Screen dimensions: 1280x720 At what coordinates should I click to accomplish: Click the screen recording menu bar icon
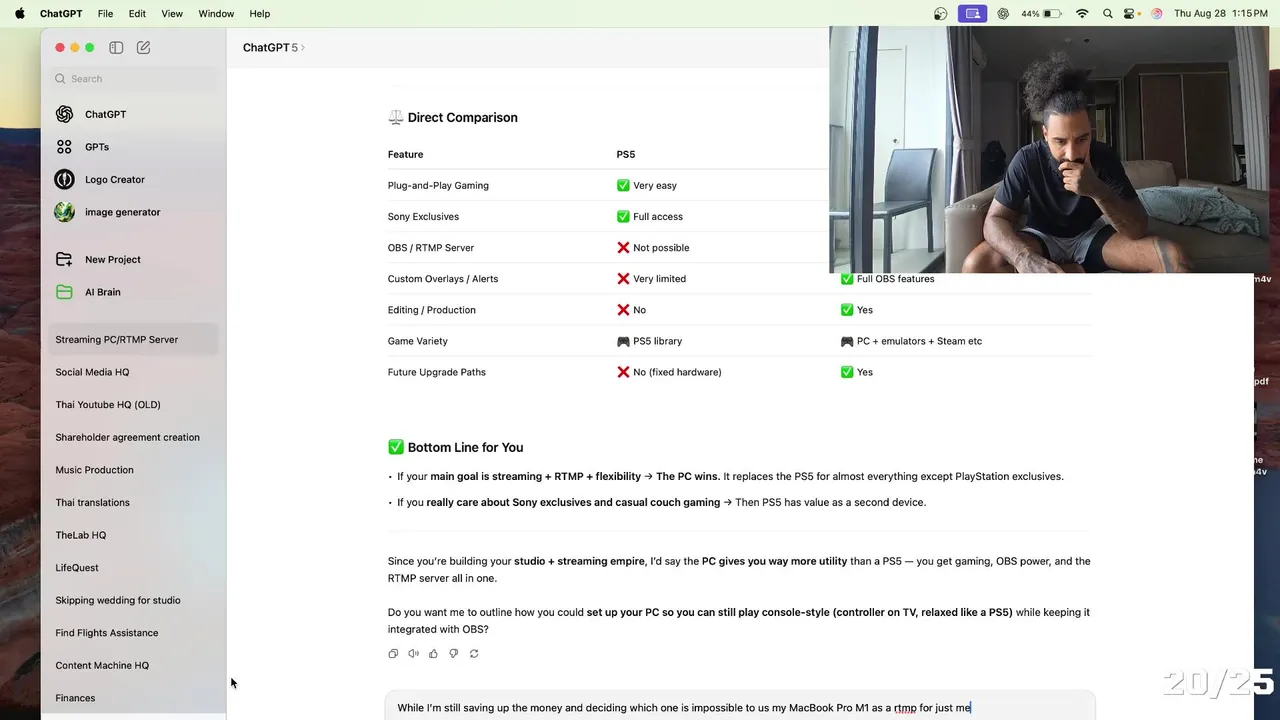(x=971, y=14)
